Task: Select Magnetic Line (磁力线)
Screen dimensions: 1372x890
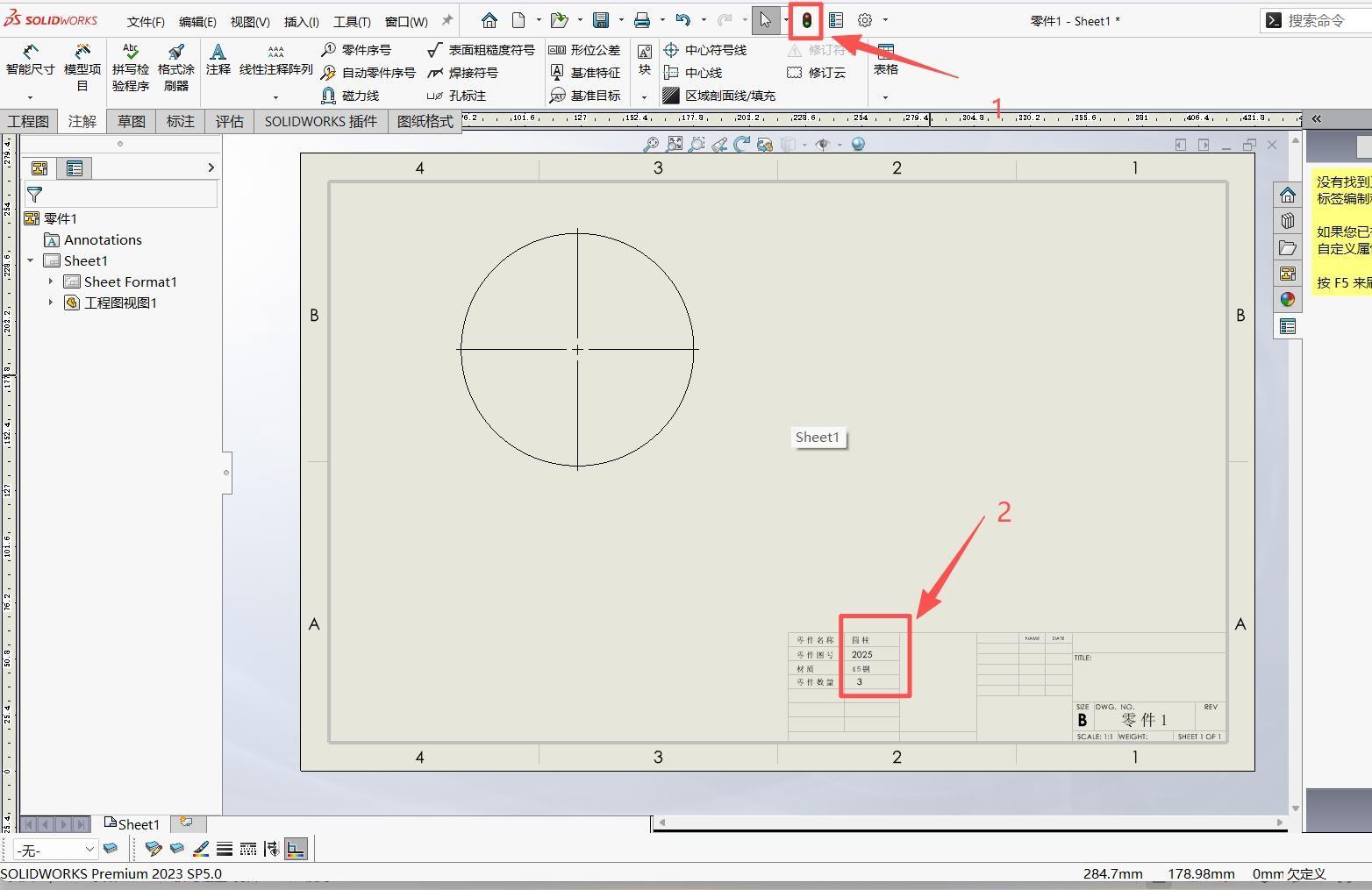Action: coord(350,96)
